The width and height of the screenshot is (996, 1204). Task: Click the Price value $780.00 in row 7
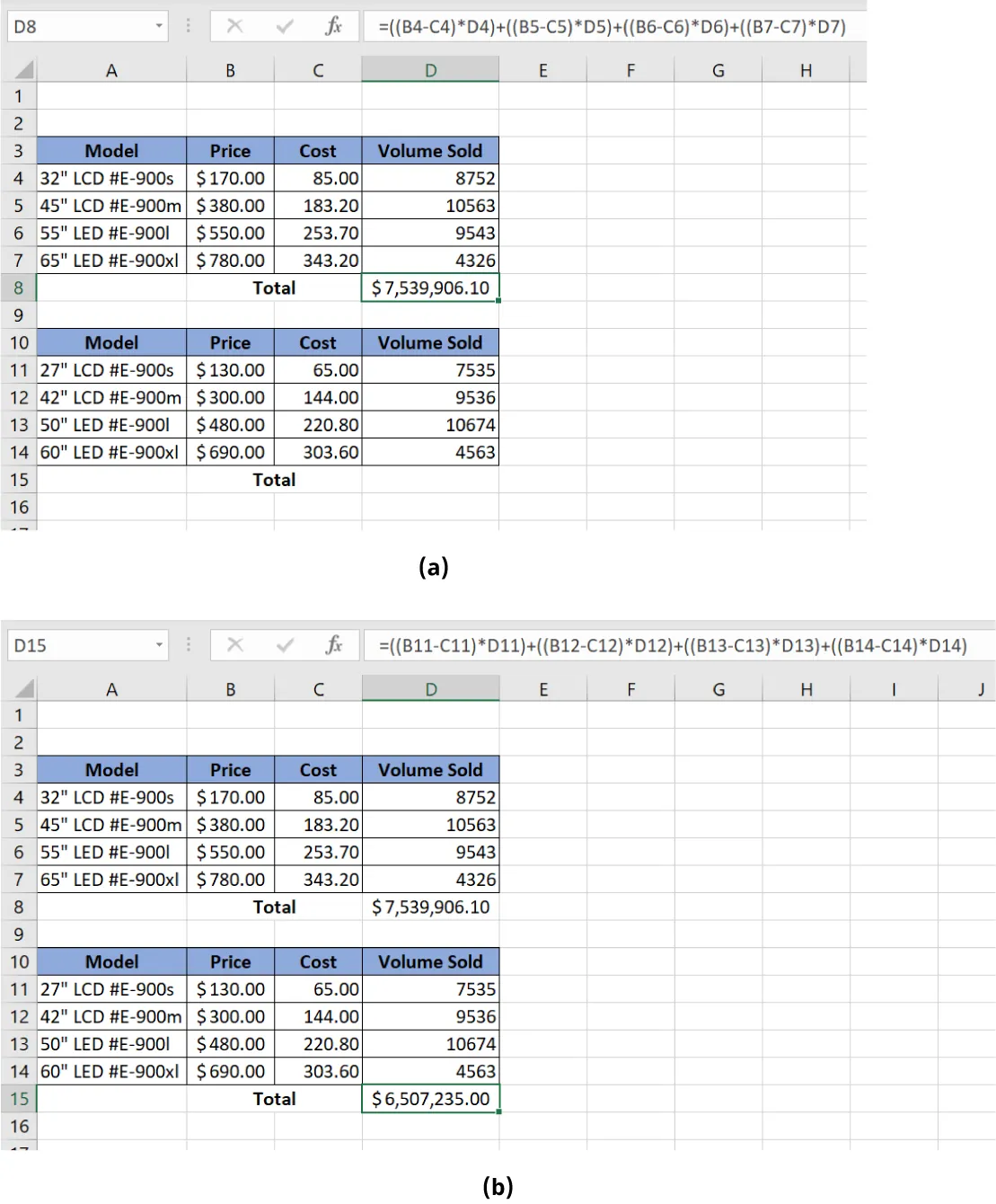(230, 261)
